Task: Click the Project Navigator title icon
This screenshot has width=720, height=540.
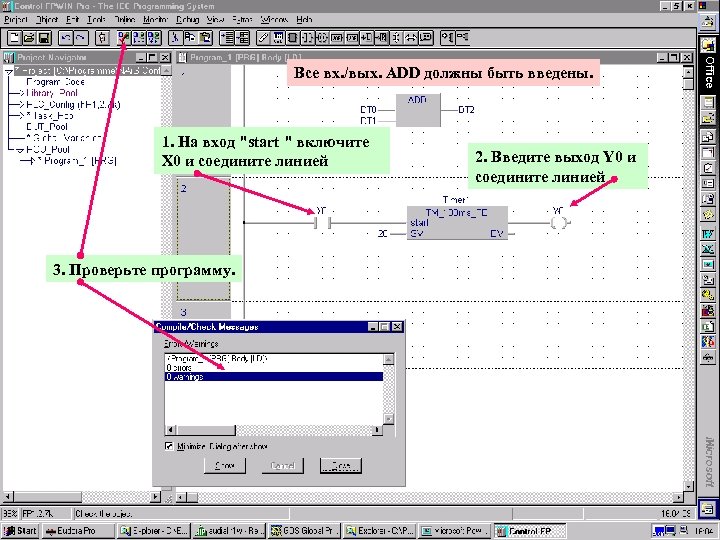Action: pyautogui.click(x=9, y=57)
